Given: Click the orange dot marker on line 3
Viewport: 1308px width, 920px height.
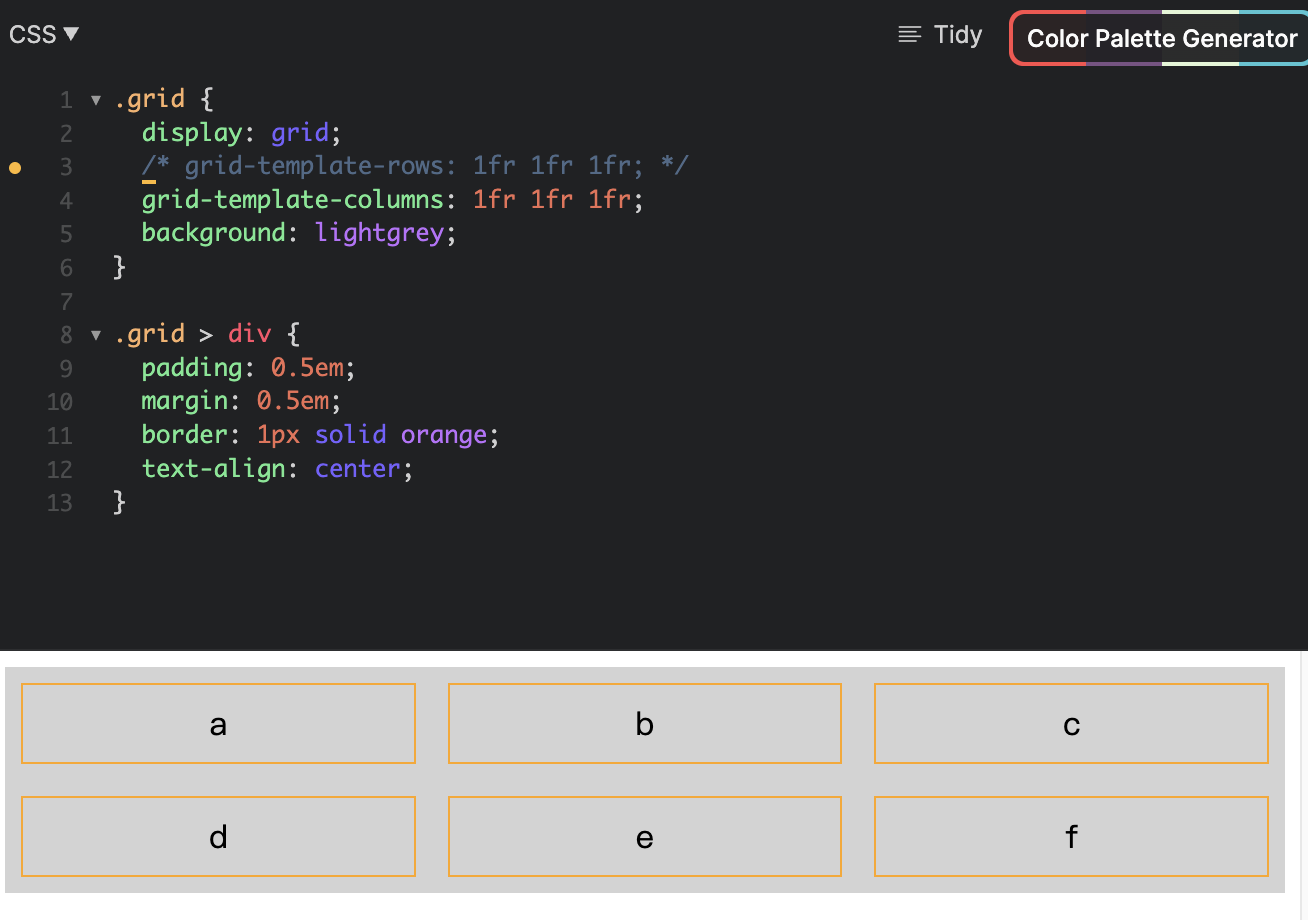Looking at the screenshot, I should (15, 167).
